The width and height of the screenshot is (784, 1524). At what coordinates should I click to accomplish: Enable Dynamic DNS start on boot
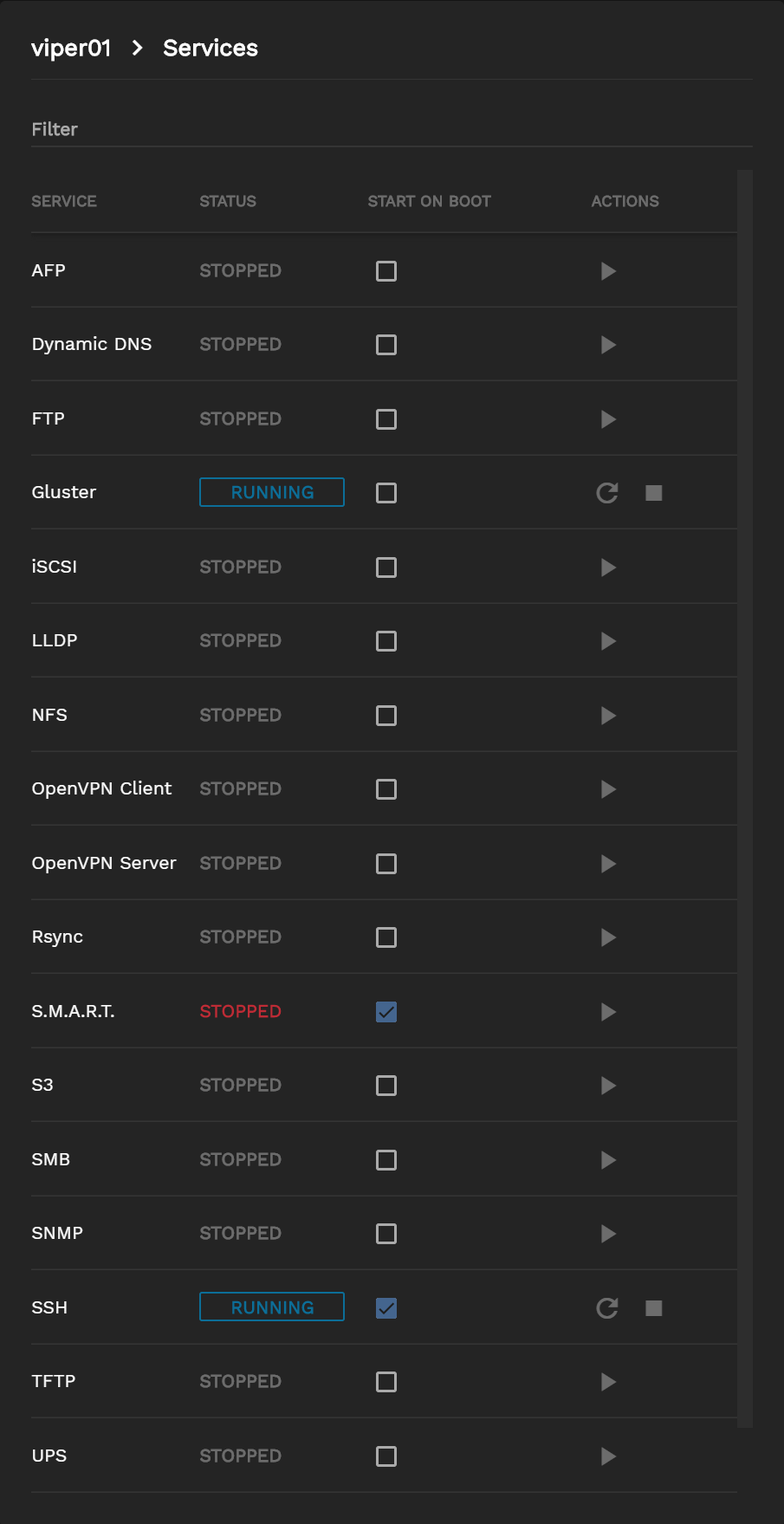pos(386,345)
